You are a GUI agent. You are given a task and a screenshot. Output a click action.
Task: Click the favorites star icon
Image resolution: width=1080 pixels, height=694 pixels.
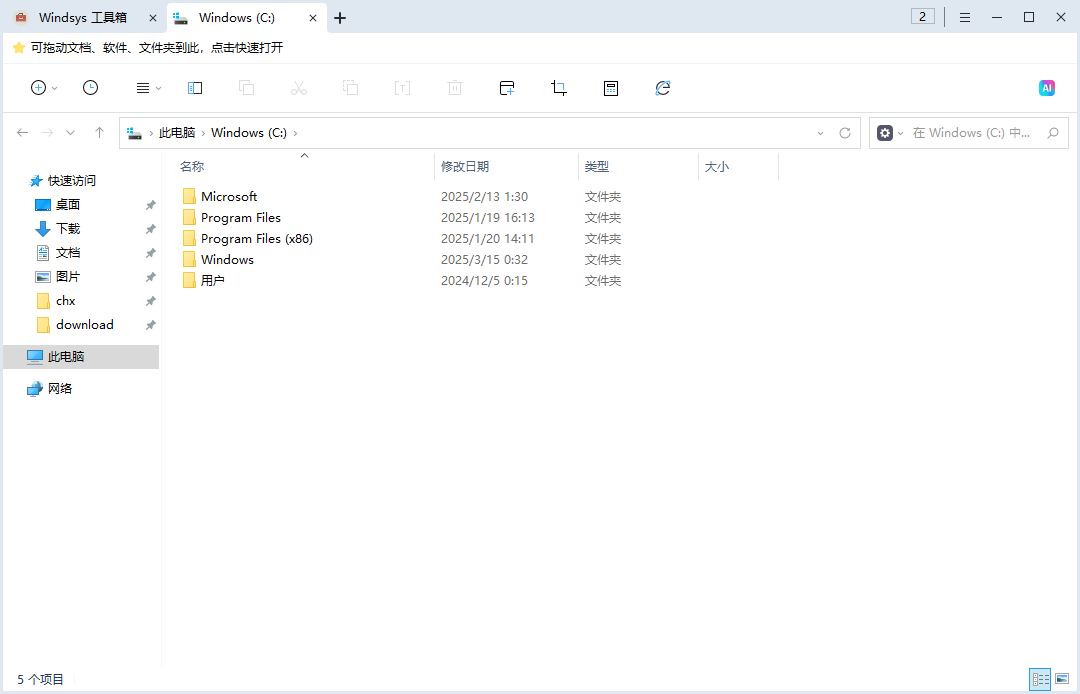tap(19, 48)
